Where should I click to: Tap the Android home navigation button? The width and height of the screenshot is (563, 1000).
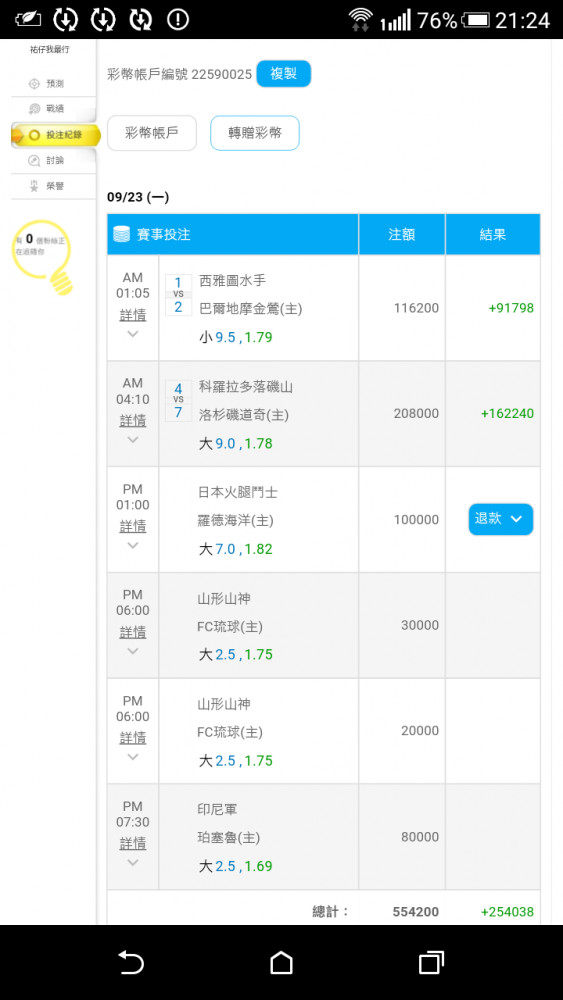(x=281, y=962)
